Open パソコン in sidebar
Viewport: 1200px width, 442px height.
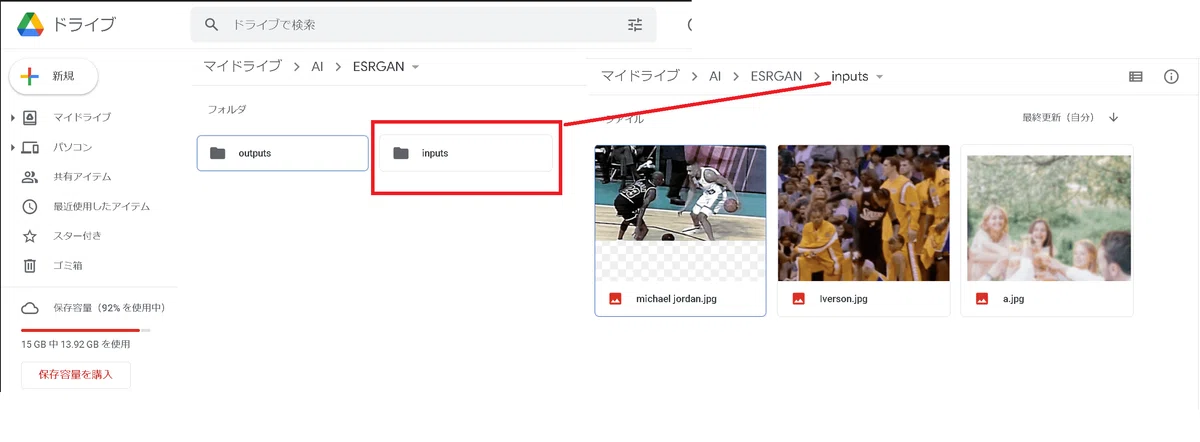[72, 147]
